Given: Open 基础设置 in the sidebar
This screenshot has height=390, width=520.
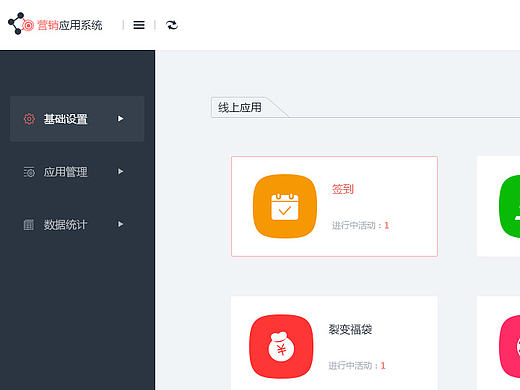Looking at the screenshot, I should point(77,119).
